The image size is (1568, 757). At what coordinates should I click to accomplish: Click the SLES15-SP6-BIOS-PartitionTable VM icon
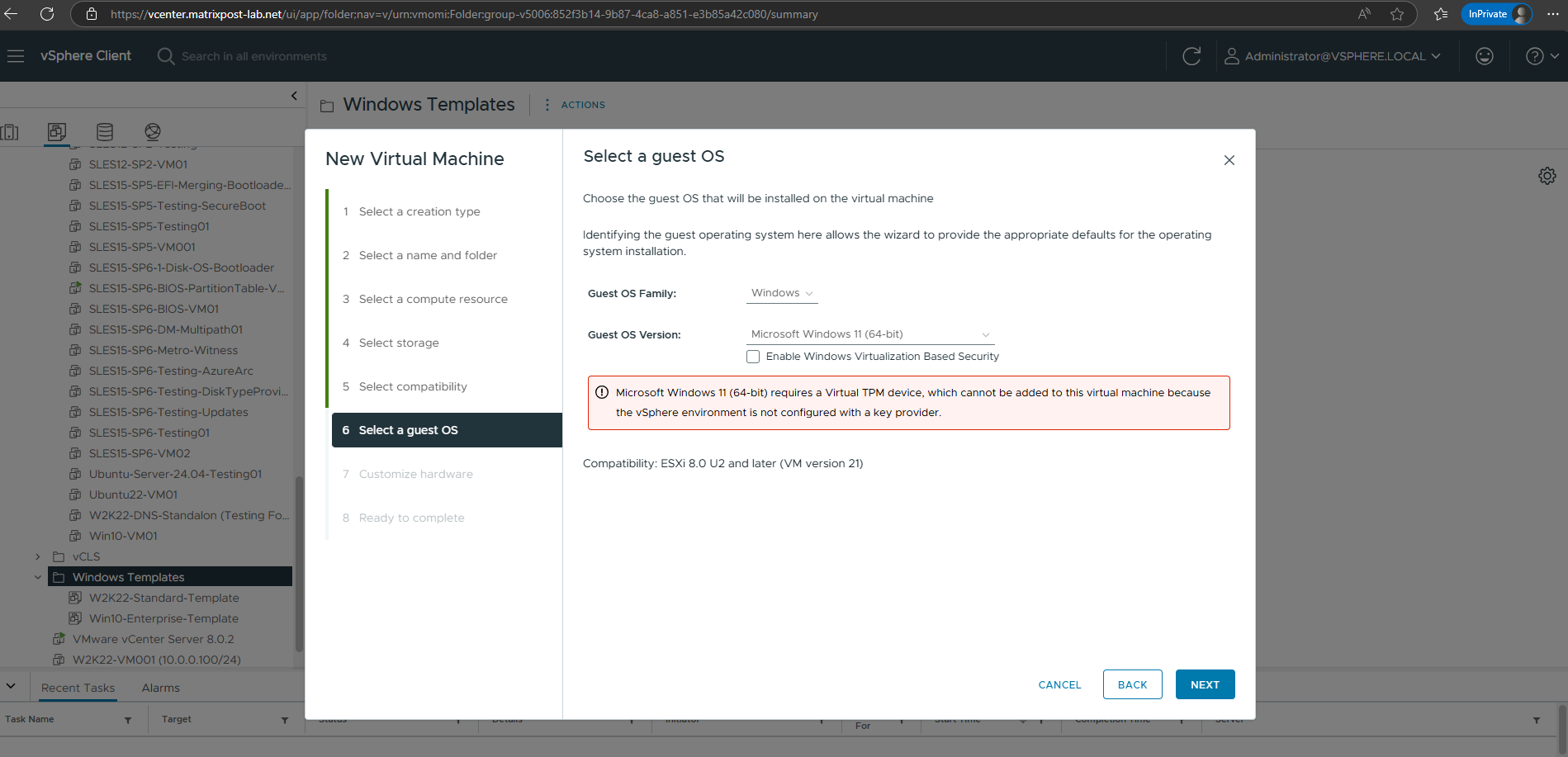click(x=75, y=288)
